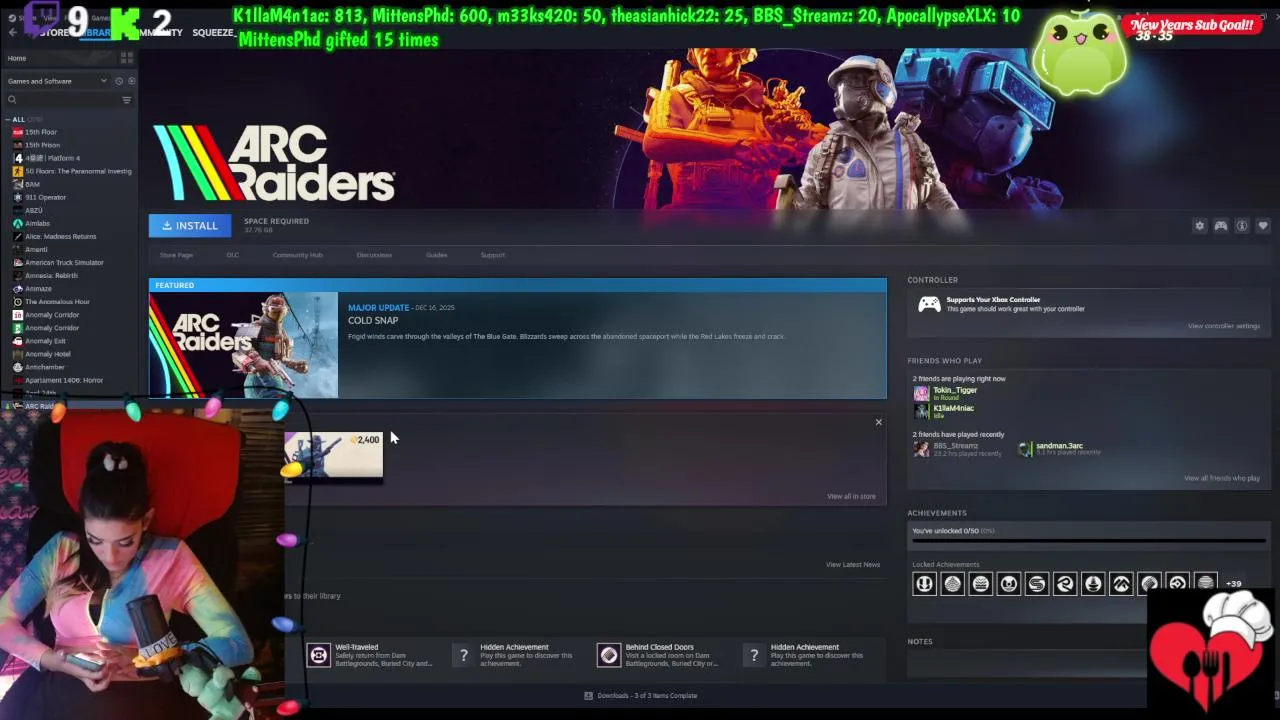This screenshot has height=720, width=1280.
Task: Click the American Truck Simulator icon
Action: click(17, 262)
